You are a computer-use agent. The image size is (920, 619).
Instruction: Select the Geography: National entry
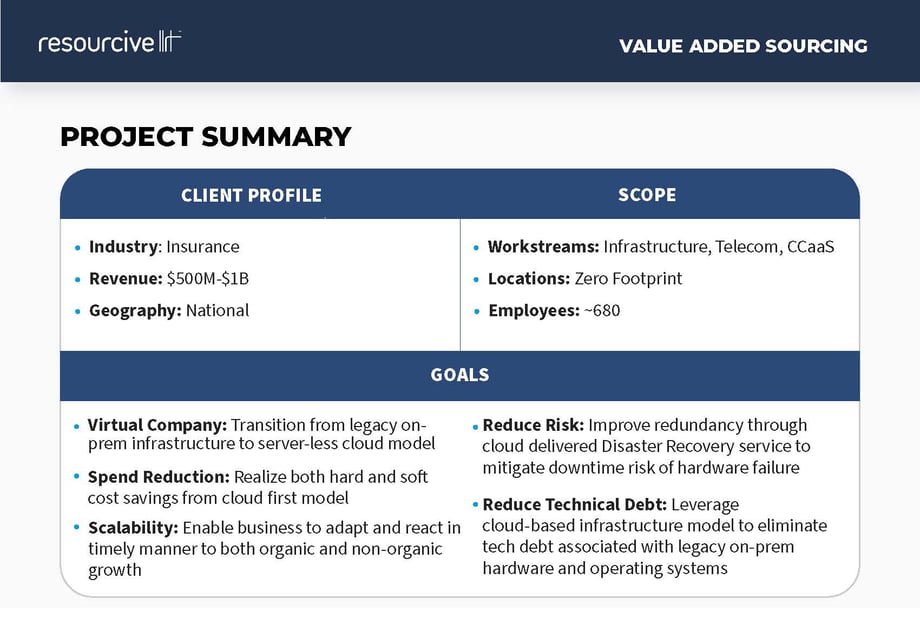point(168,310)
